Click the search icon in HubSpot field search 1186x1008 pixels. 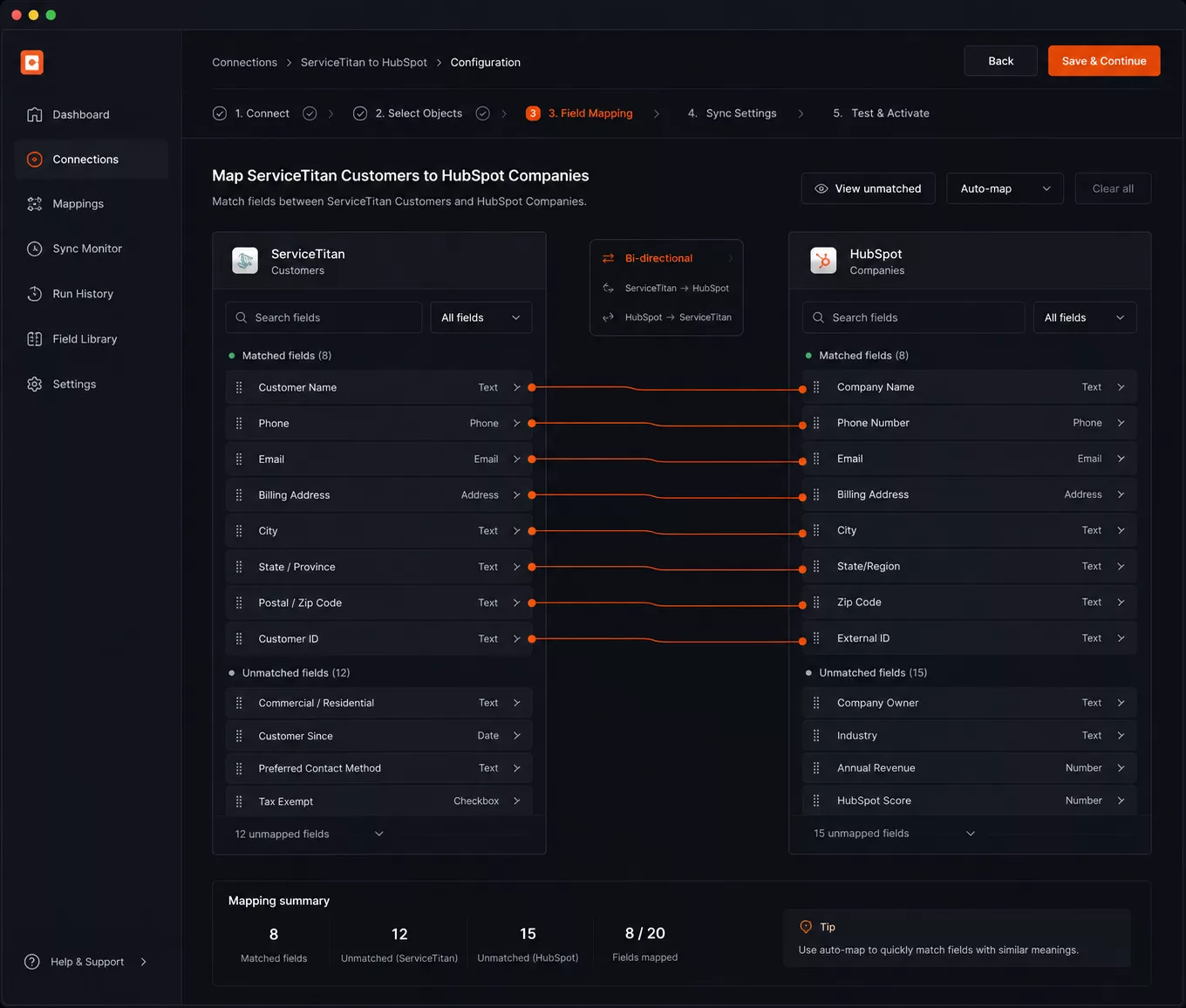(x=818, y=317)
